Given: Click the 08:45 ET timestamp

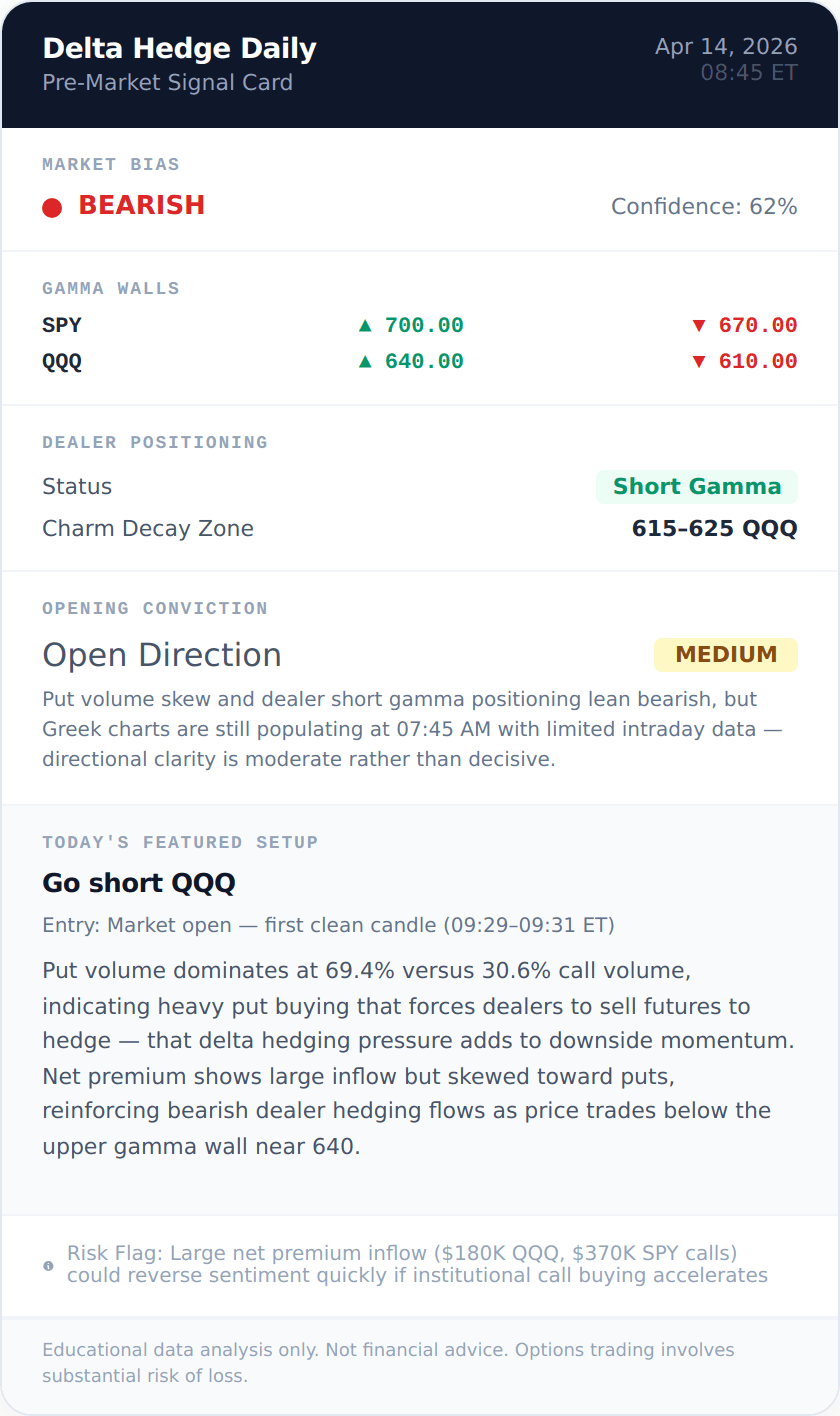Looking at the screenshot, I should (x=749, y=73).
